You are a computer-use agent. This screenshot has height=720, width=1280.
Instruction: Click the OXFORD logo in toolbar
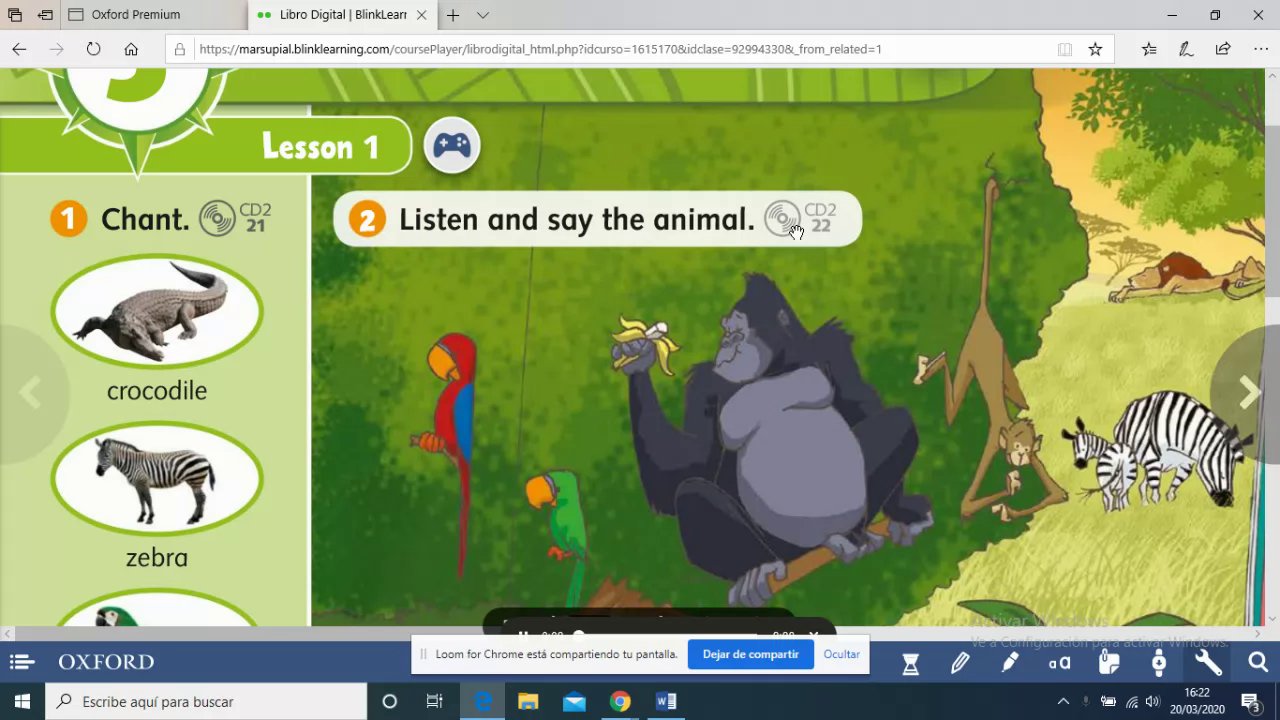(106, 662)
